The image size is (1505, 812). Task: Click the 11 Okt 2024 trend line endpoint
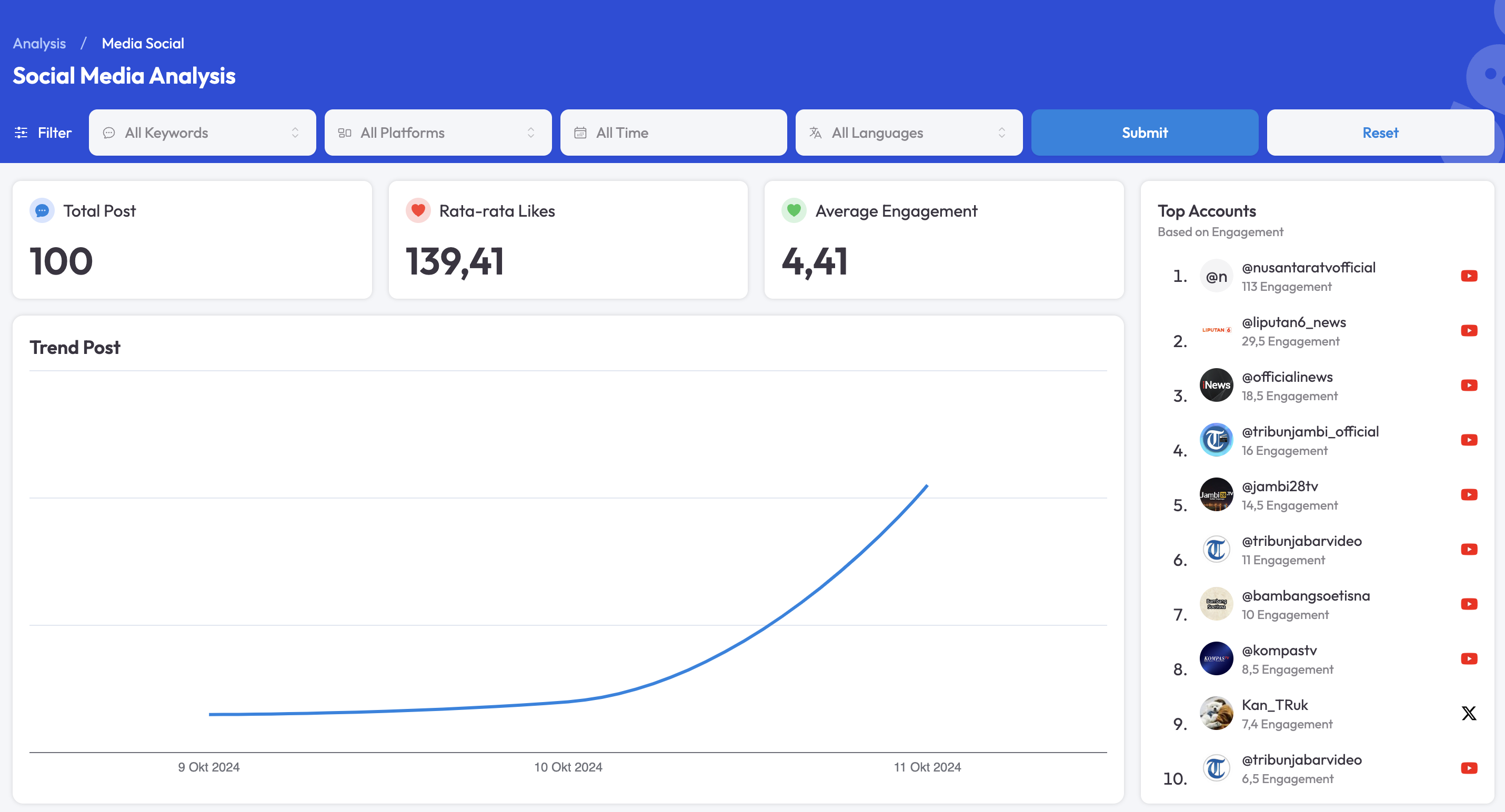pyautogui.click(x=927, y=486)
